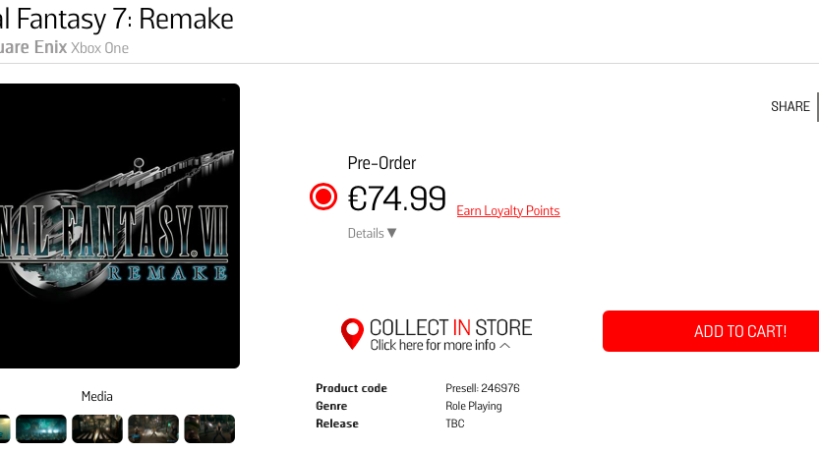Click the Final Fantasy 7: Remake title
This screenshot has width=819, height=452.
(116, 19)
